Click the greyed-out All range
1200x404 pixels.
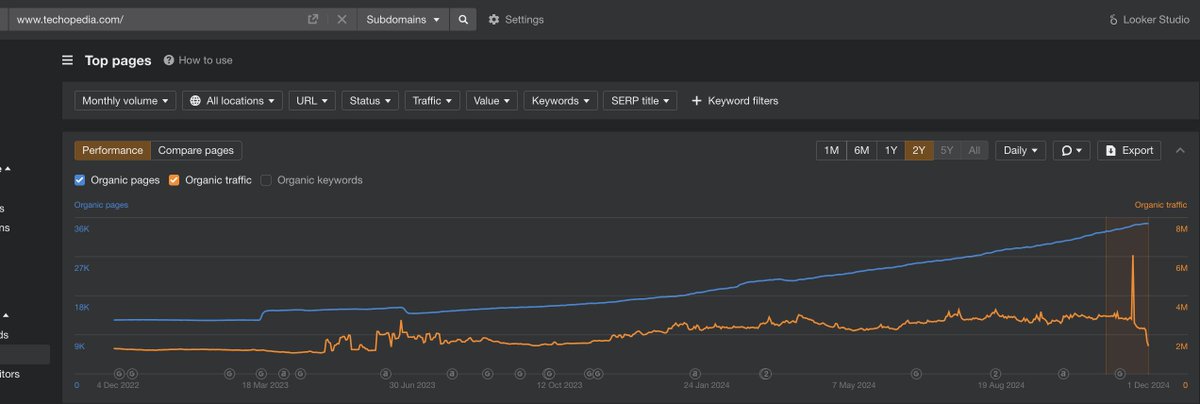[x=975, y=150]
